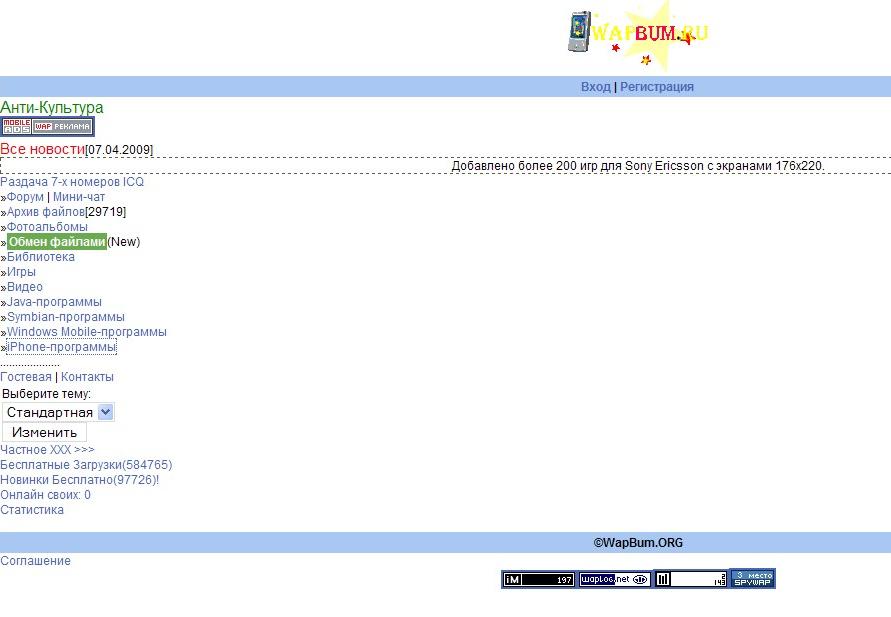Open the Гостевая guestbook link
The width and height of the screenshot is (891, 617).
tap(26, 377)
